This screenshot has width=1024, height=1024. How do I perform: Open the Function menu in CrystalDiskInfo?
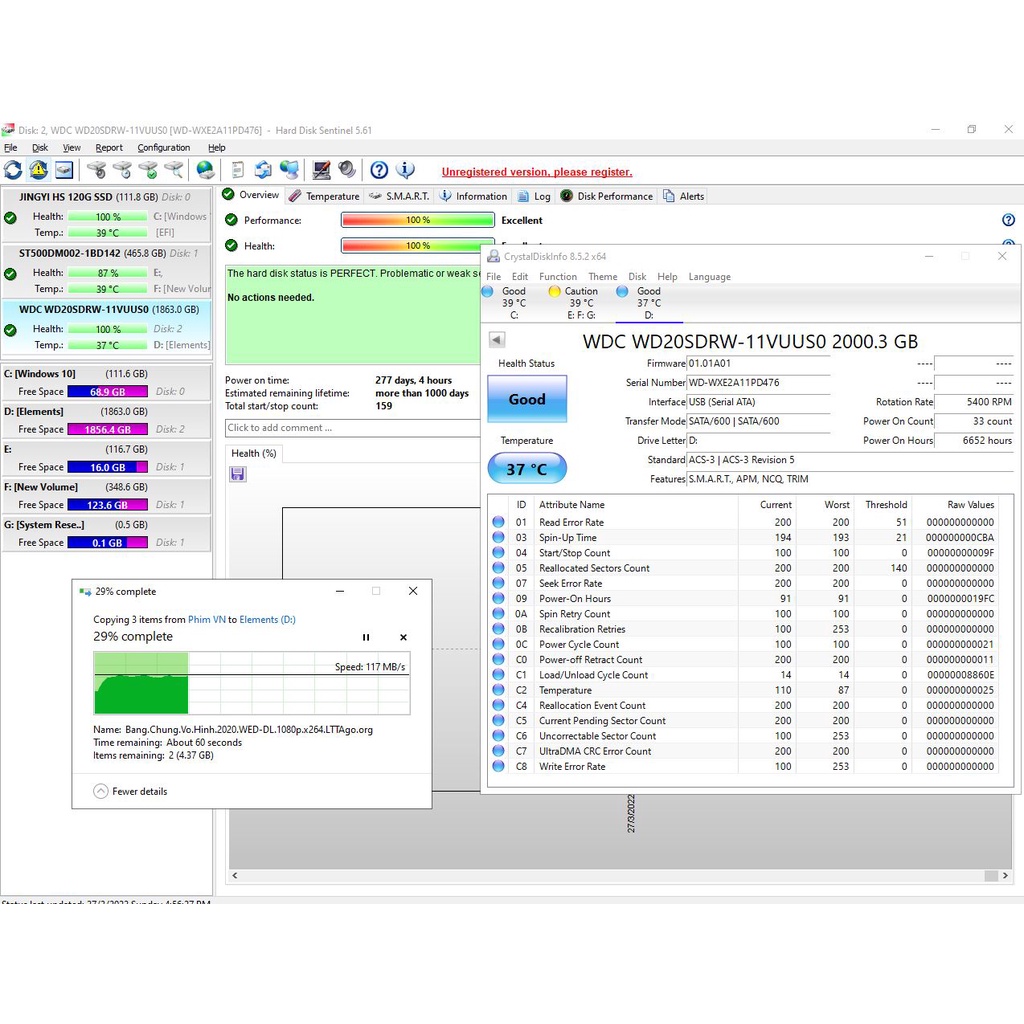point(557,277)
